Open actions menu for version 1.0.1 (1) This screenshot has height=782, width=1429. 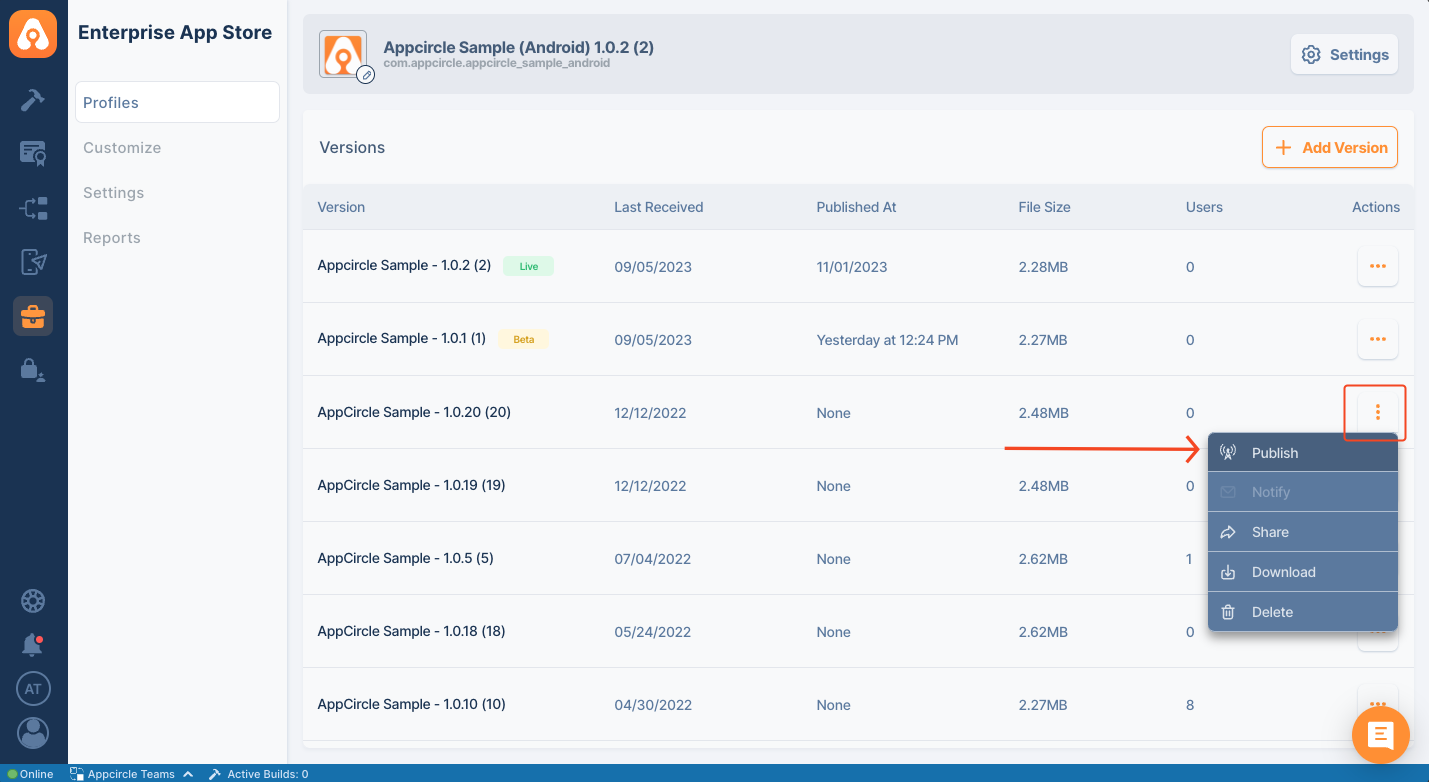(1377, 339)
